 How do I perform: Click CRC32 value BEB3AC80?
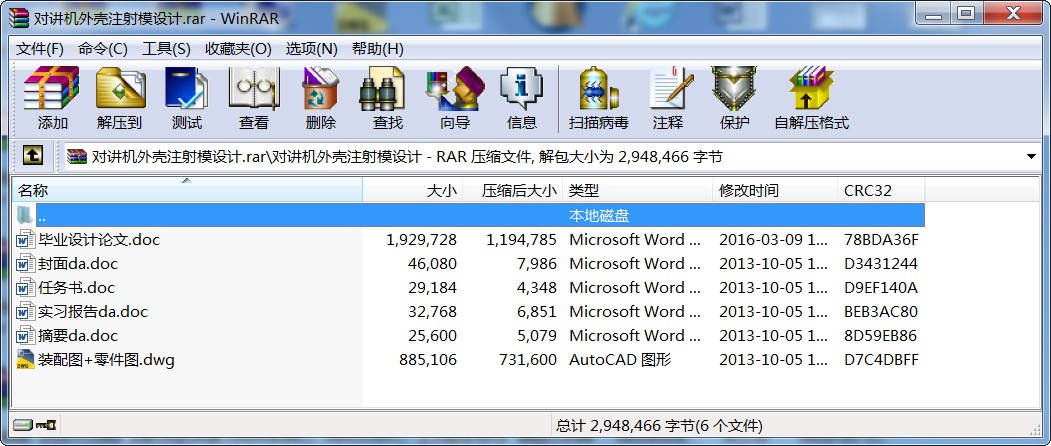tap(881, 312)
